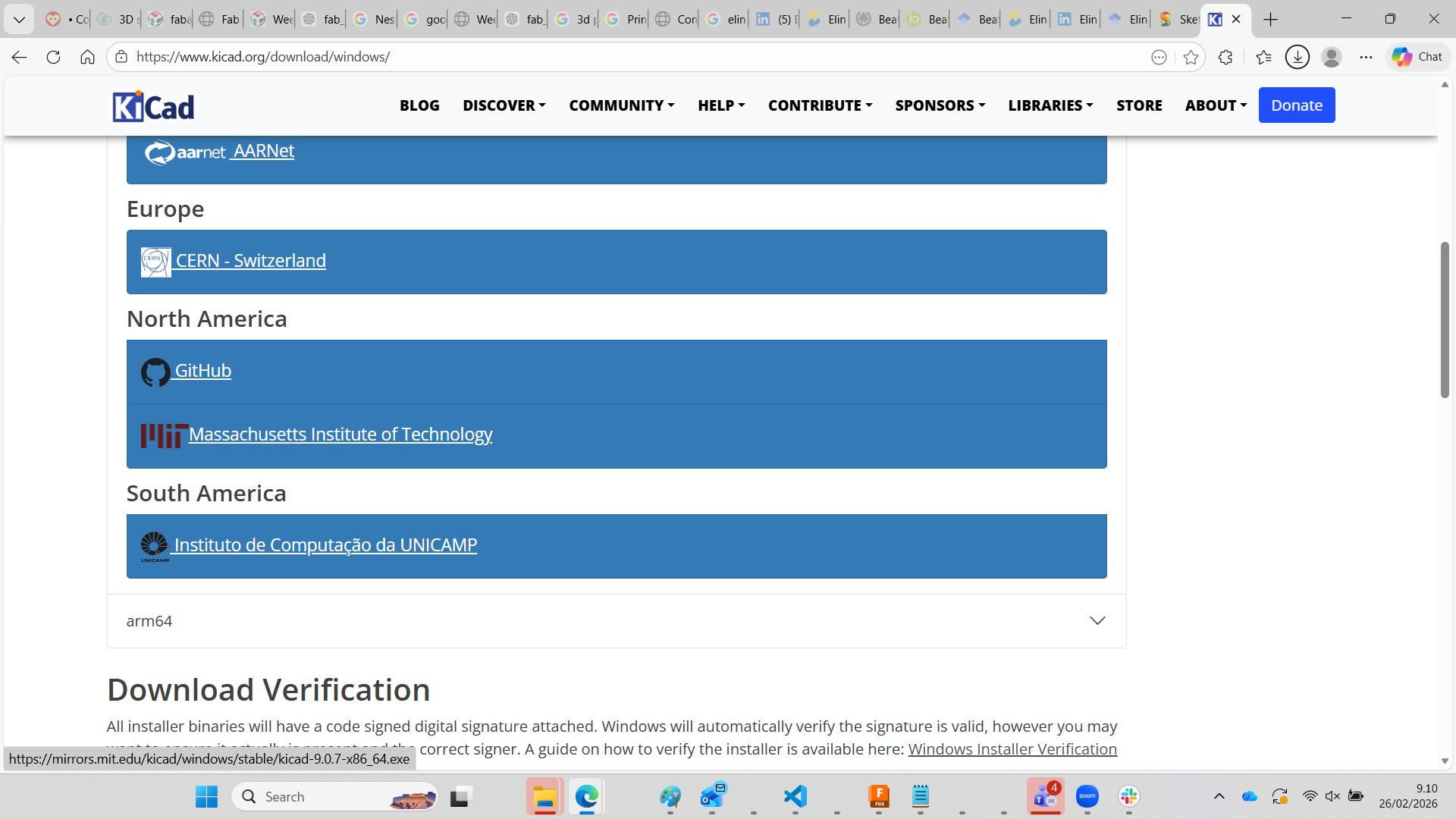Click the Donate button
1456x819 pixels.
click(1296, 105)
